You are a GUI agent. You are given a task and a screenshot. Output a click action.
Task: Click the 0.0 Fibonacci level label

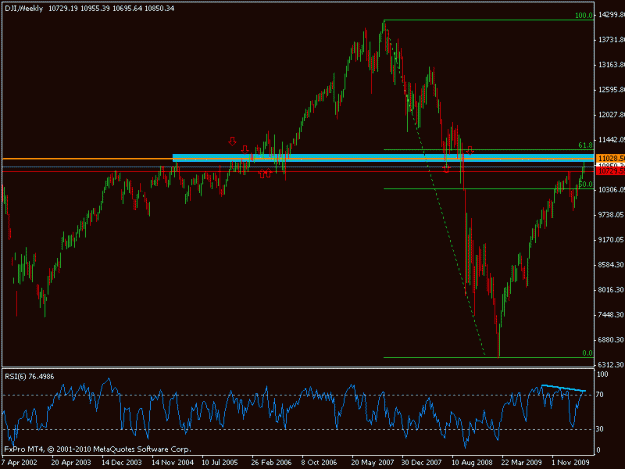point(588,353)
